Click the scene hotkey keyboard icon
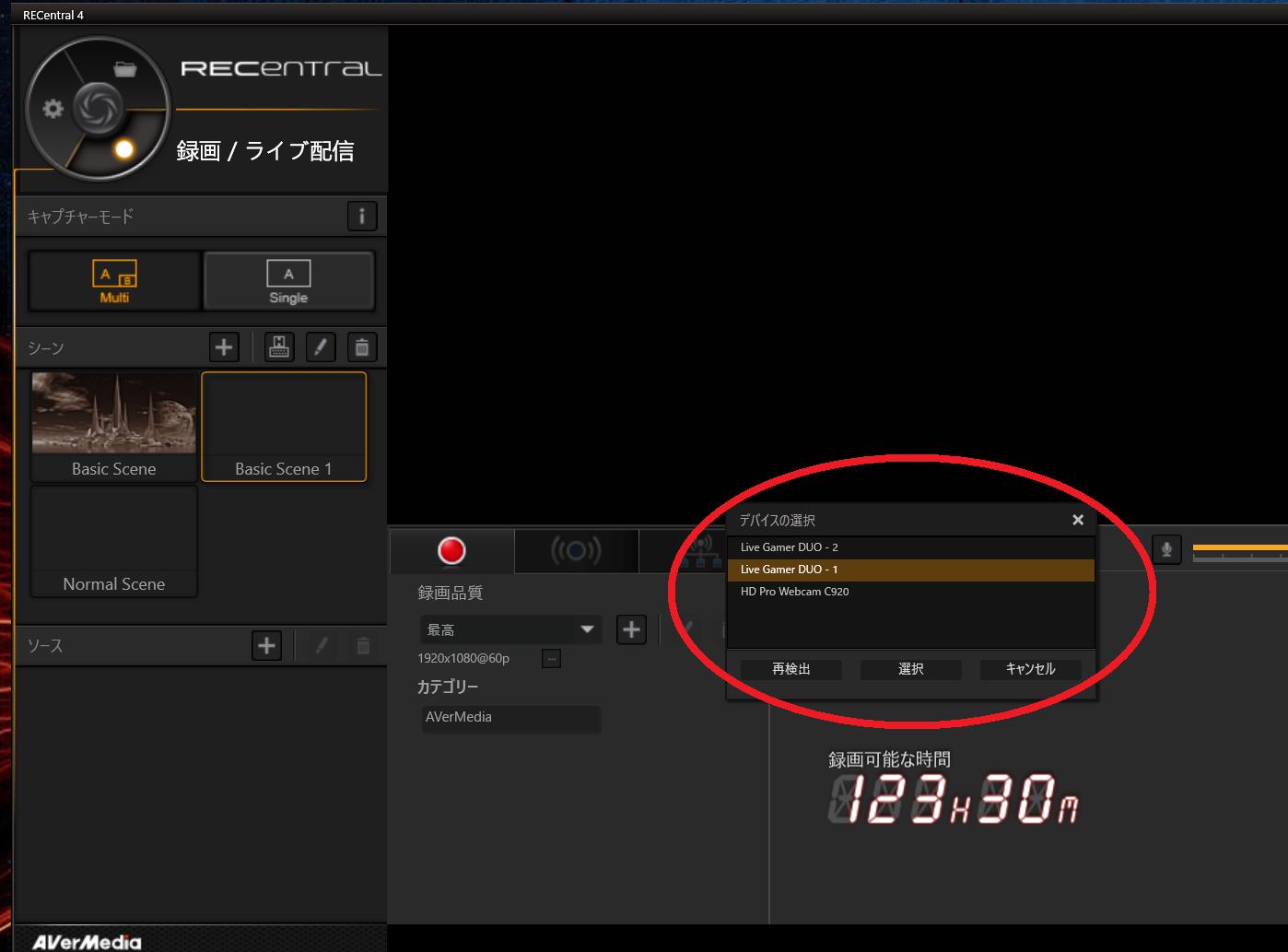Viewport: 1288px width, 952px height. point(279,347)
